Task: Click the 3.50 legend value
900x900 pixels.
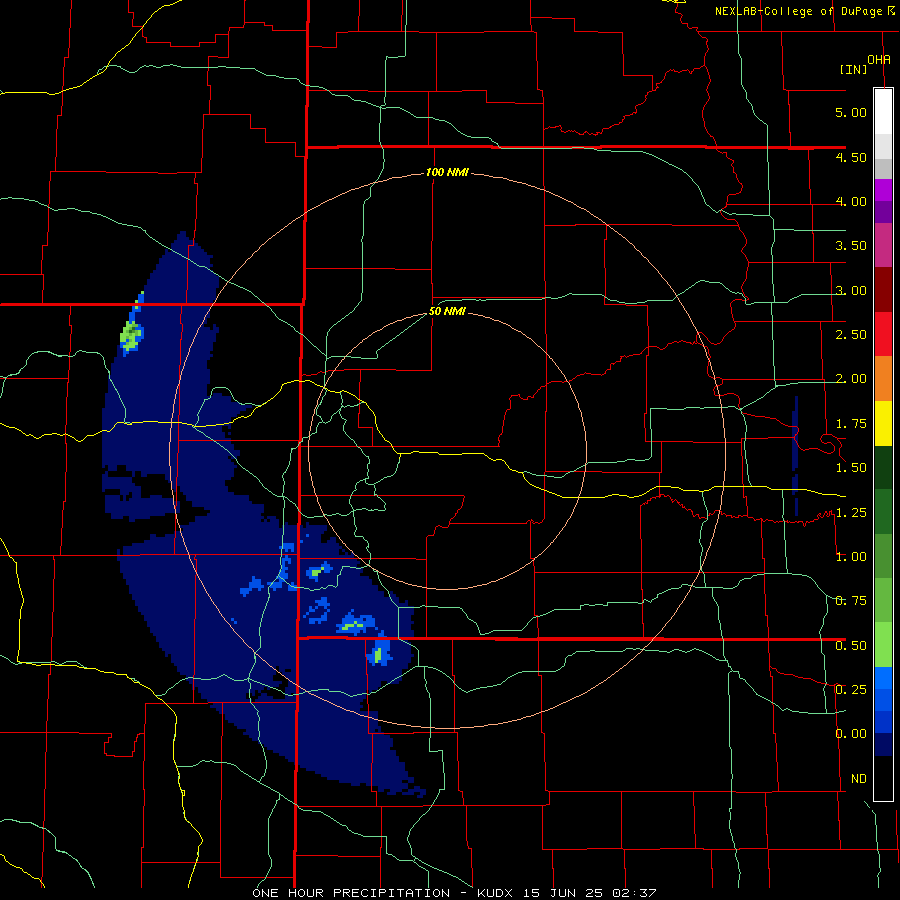Action: [x=851, y=246]
